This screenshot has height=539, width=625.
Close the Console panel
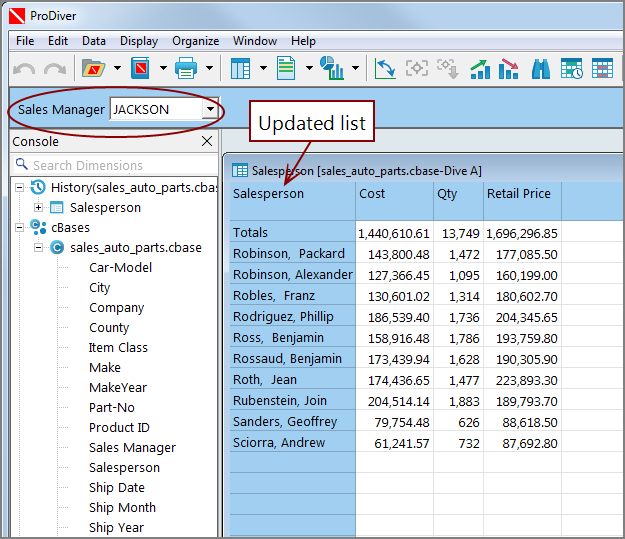[207, 142]
